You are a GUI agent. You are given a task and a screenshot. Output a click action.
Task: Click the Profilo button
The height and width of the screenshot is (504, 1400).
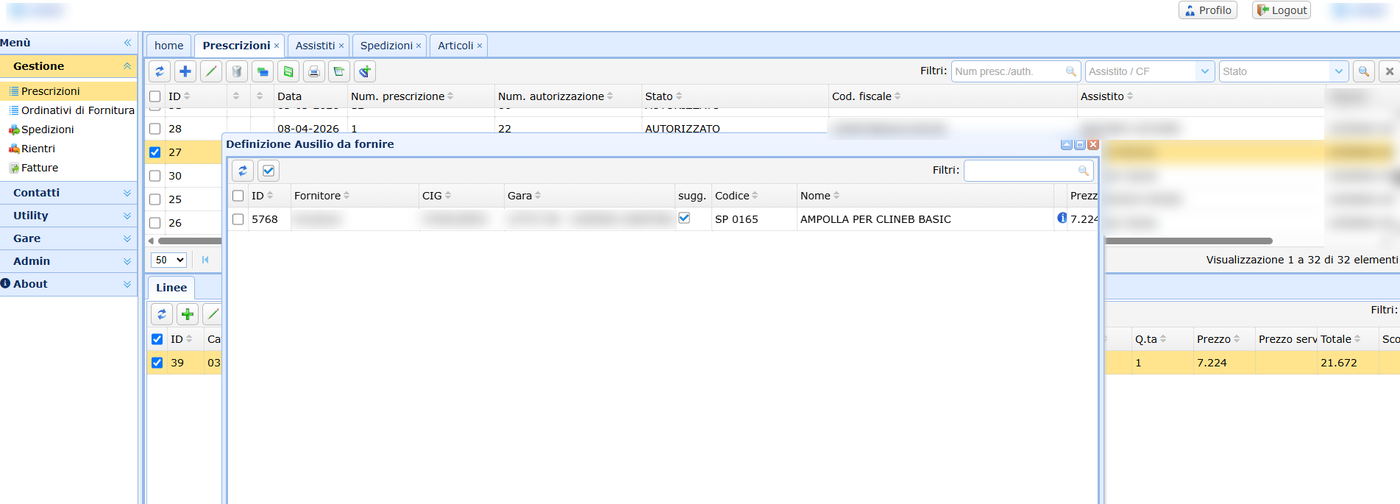(1208, 10)
